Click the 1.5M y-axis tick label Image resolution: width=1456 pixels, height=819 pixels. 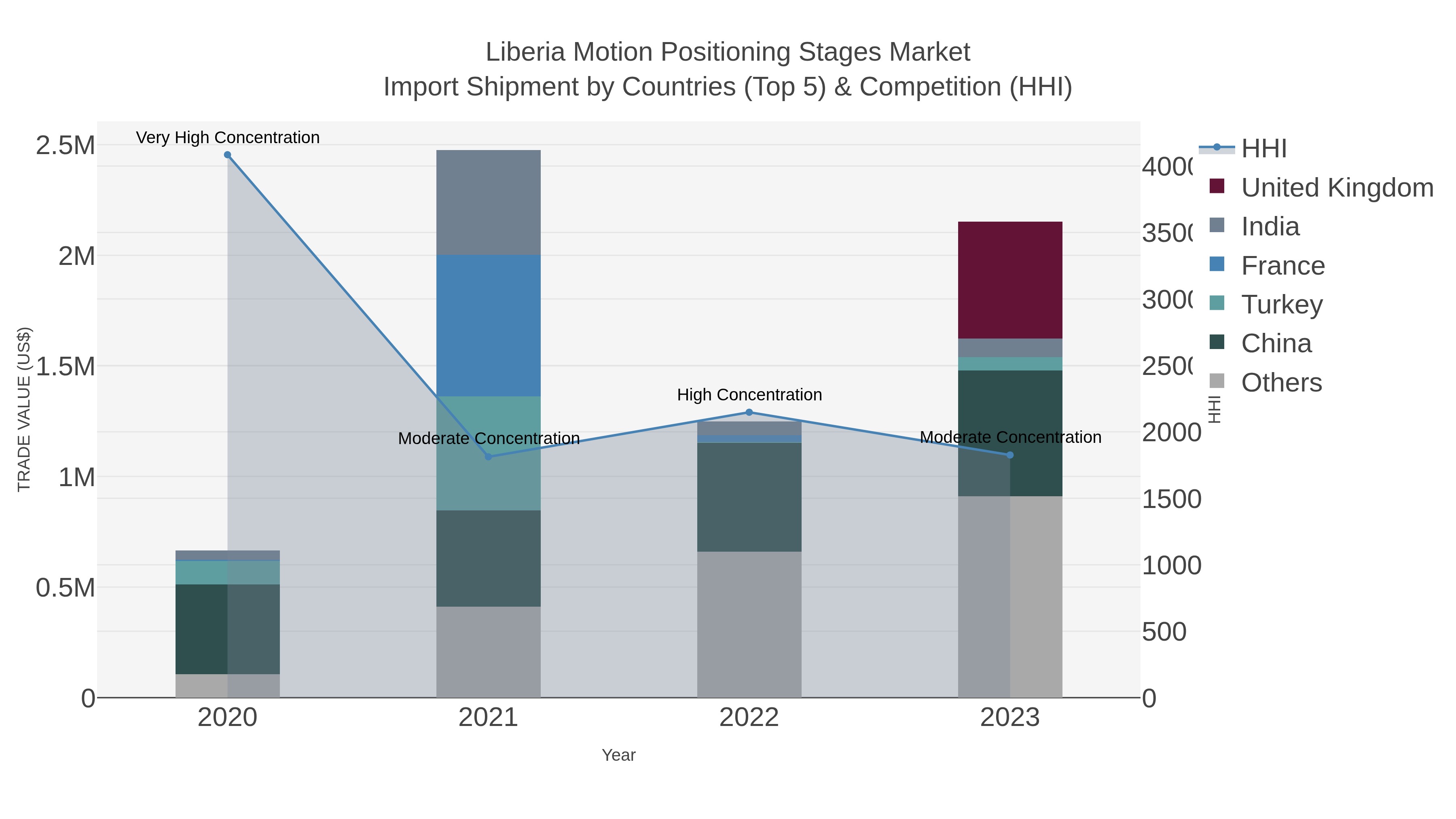(x=66, y=366)
